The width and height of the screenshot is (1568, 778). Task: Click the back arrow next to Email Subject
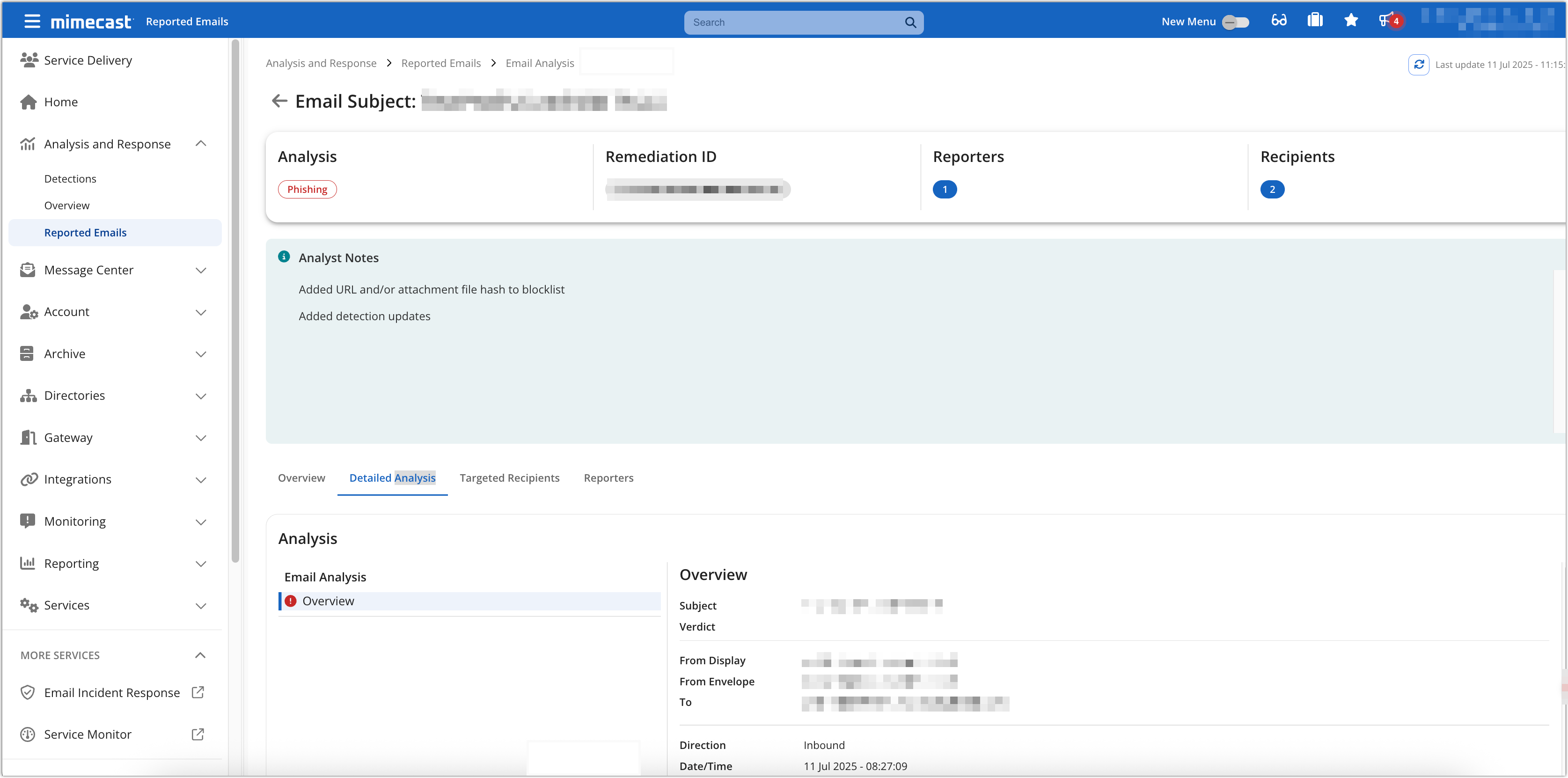(279, 101)
